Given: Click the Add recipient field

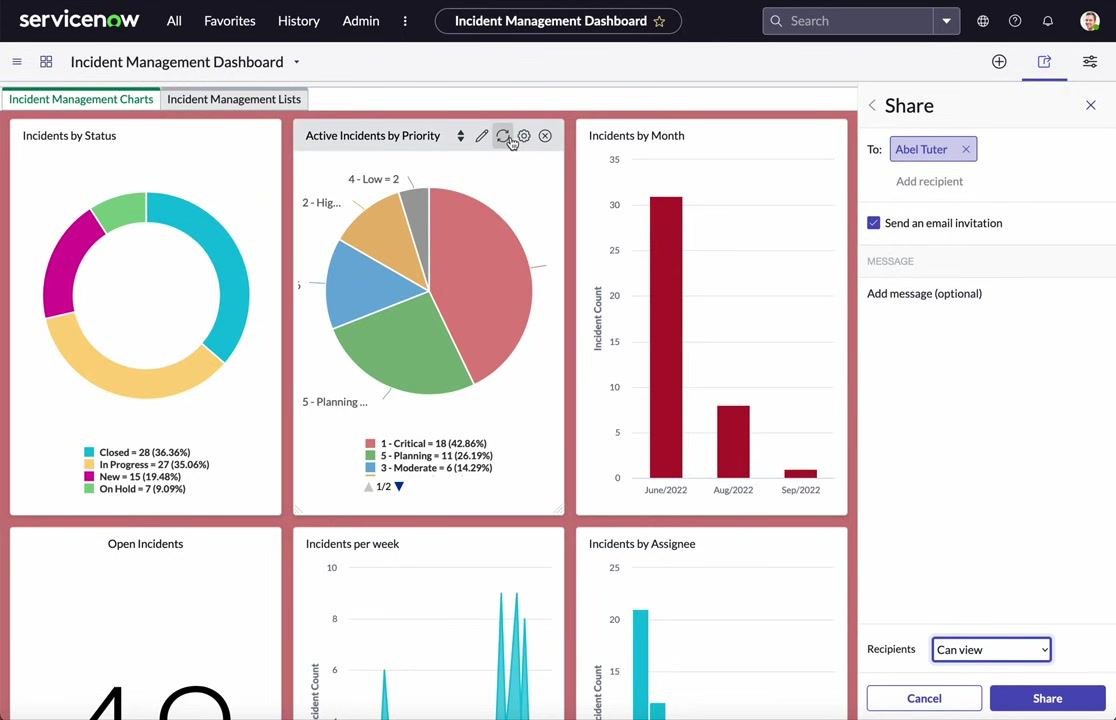Looking at the screenshot, I should [x=929, y=181].
